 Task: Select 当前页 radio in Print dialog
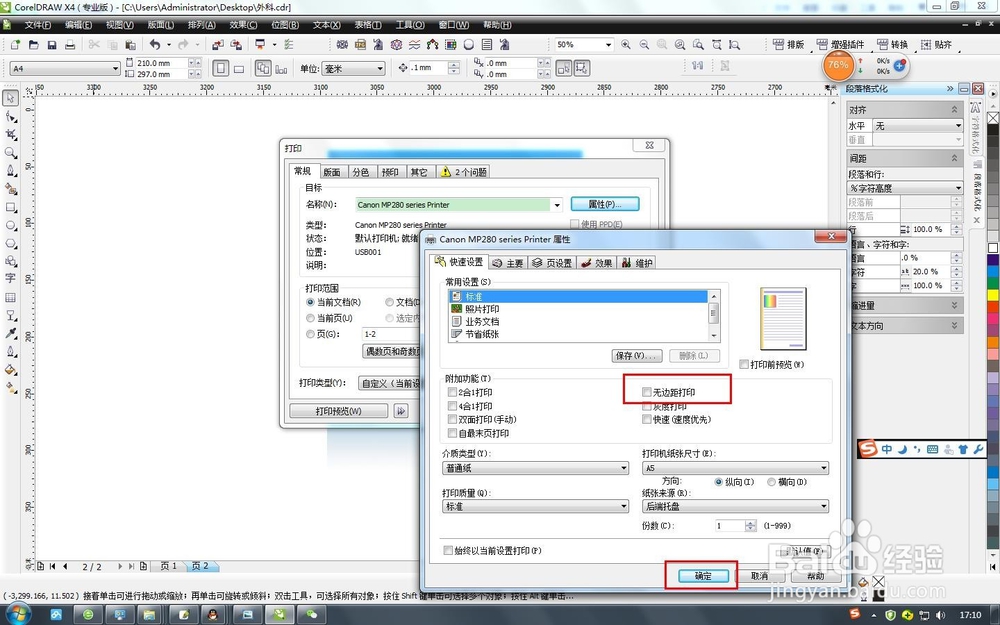[311, 318]
